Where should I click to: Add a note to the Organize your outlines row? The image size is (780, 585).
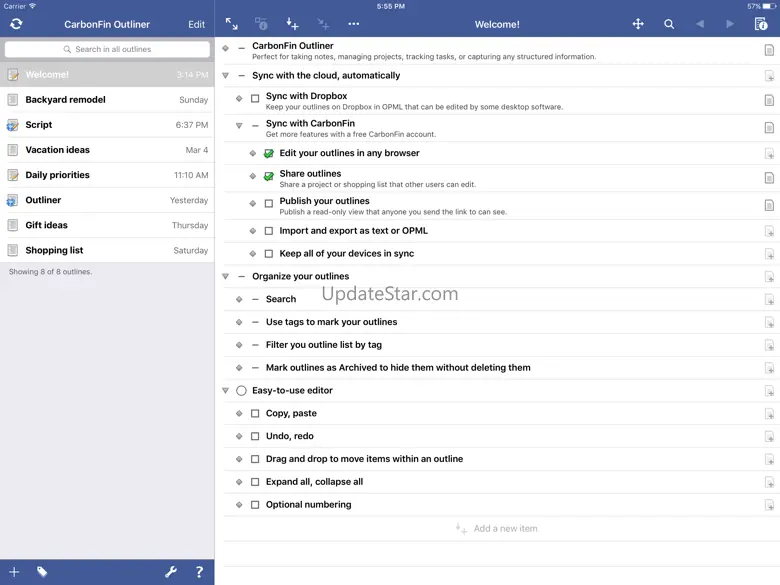click(x=769, y=277)
